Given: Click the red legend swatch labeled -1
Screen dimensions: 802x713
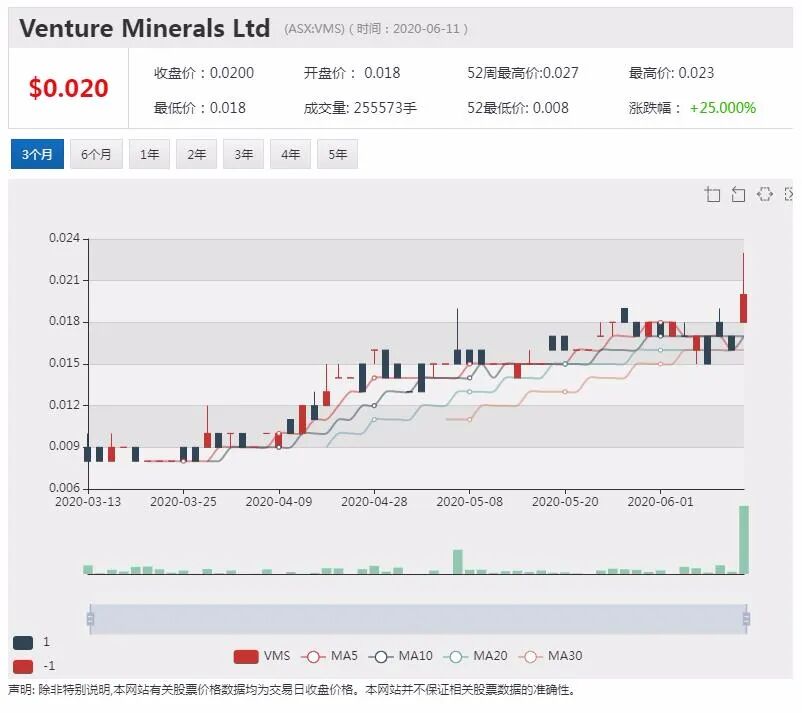Looking at the screenshot, I should tap(23, 666).
